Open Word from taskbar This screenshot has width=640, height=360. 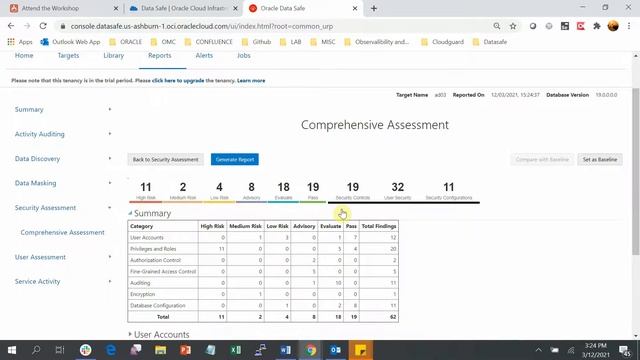point(286,350)
